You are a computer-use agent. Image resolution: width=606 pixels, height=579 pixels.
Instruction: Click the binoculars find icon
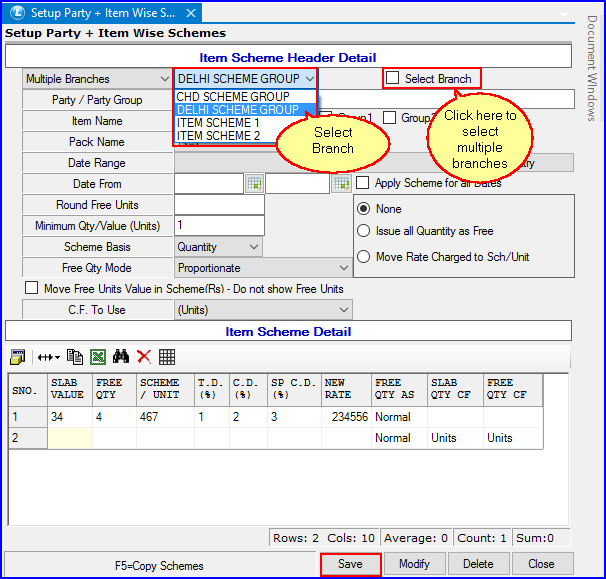[x=121, y=356]
